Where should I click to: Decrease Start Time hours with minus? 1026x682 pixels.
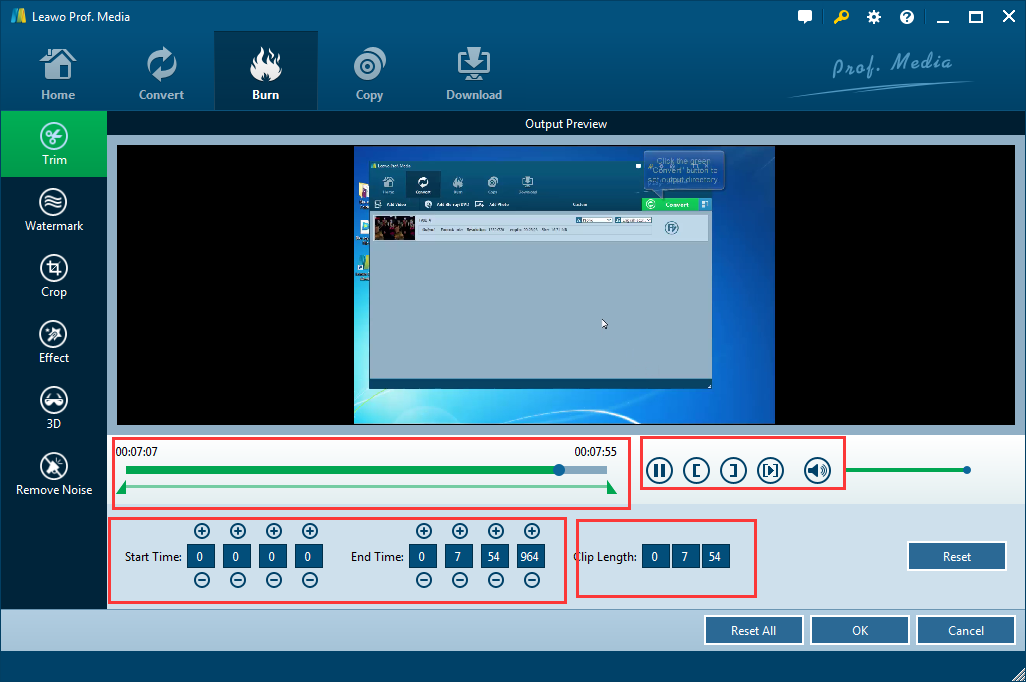[x=202, y=580]
